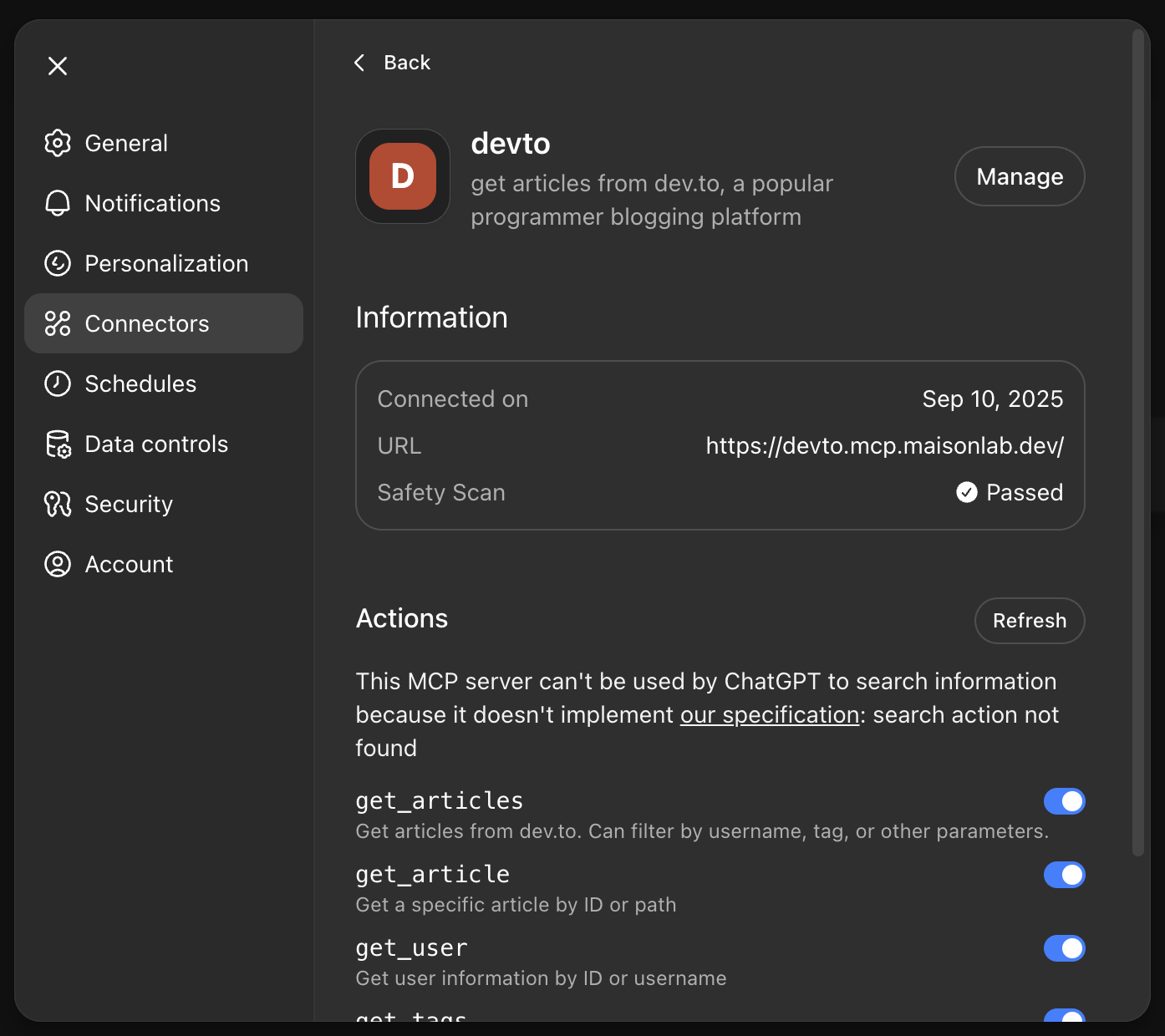Open Schedules via its clock icon
The image size is (1165, 1036).
pyautogui.click(x=57, y=383)
